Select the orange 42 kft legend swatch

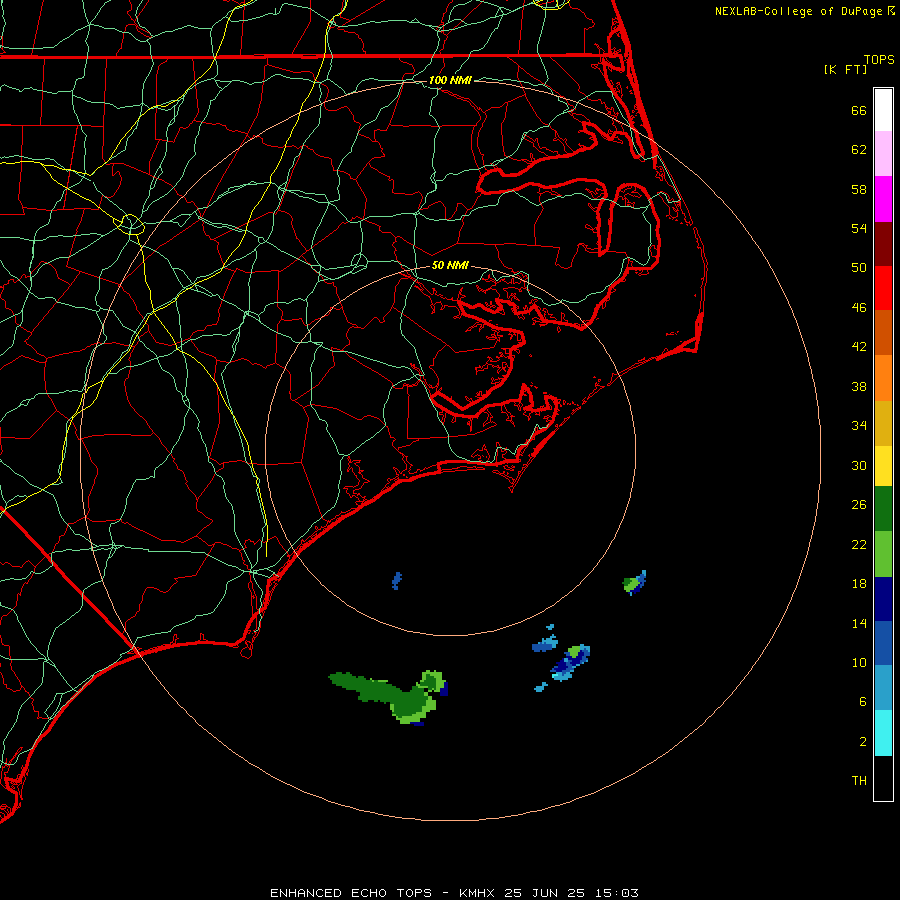click(x=883, y=378)
